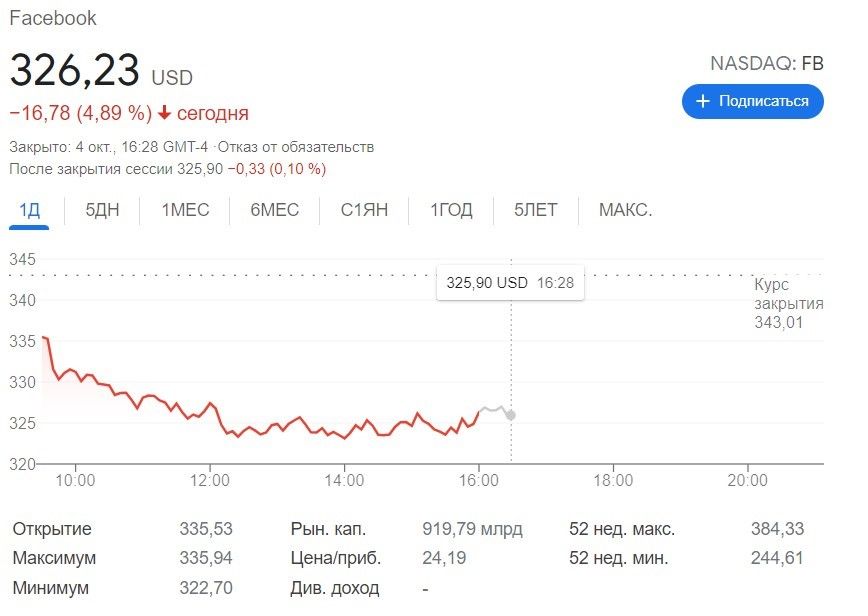This screenshot has width=868, height=616.
Task: Click the red intraday price line
Action: (x=250, y=425)
